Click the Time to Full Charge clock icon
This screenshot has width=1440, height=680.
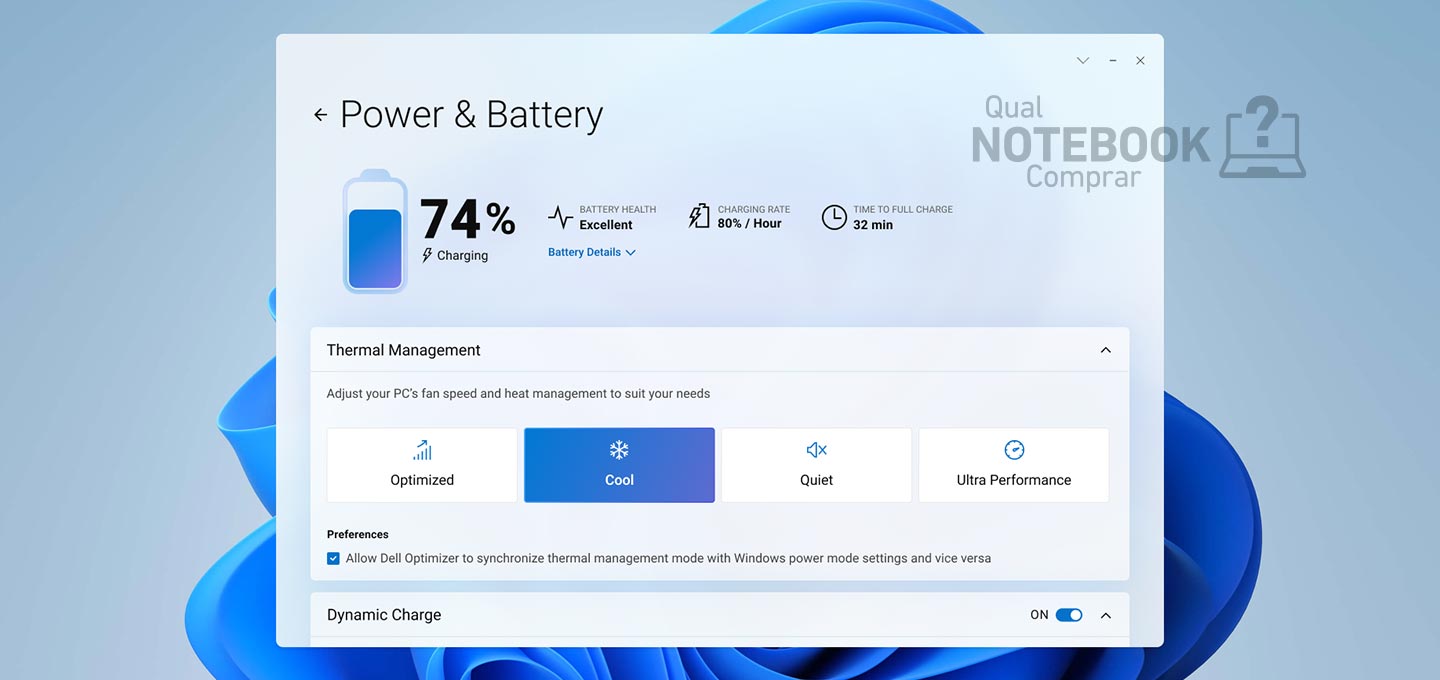click(834, 217)
